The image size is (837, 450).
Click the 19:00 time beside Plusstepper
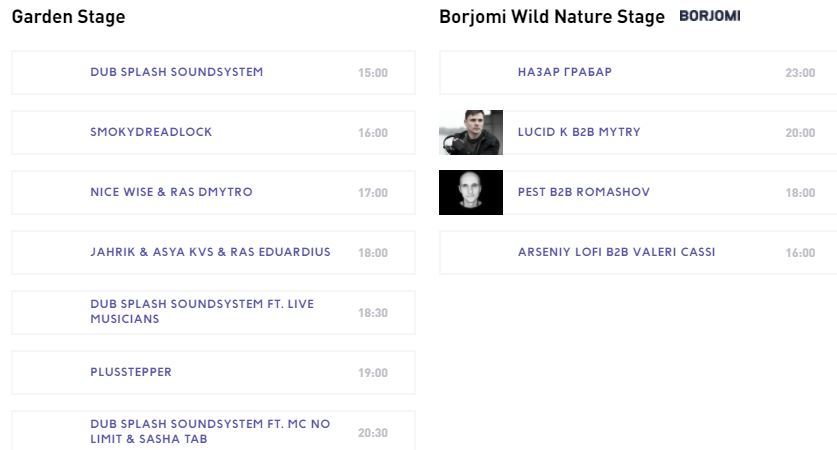373,373
